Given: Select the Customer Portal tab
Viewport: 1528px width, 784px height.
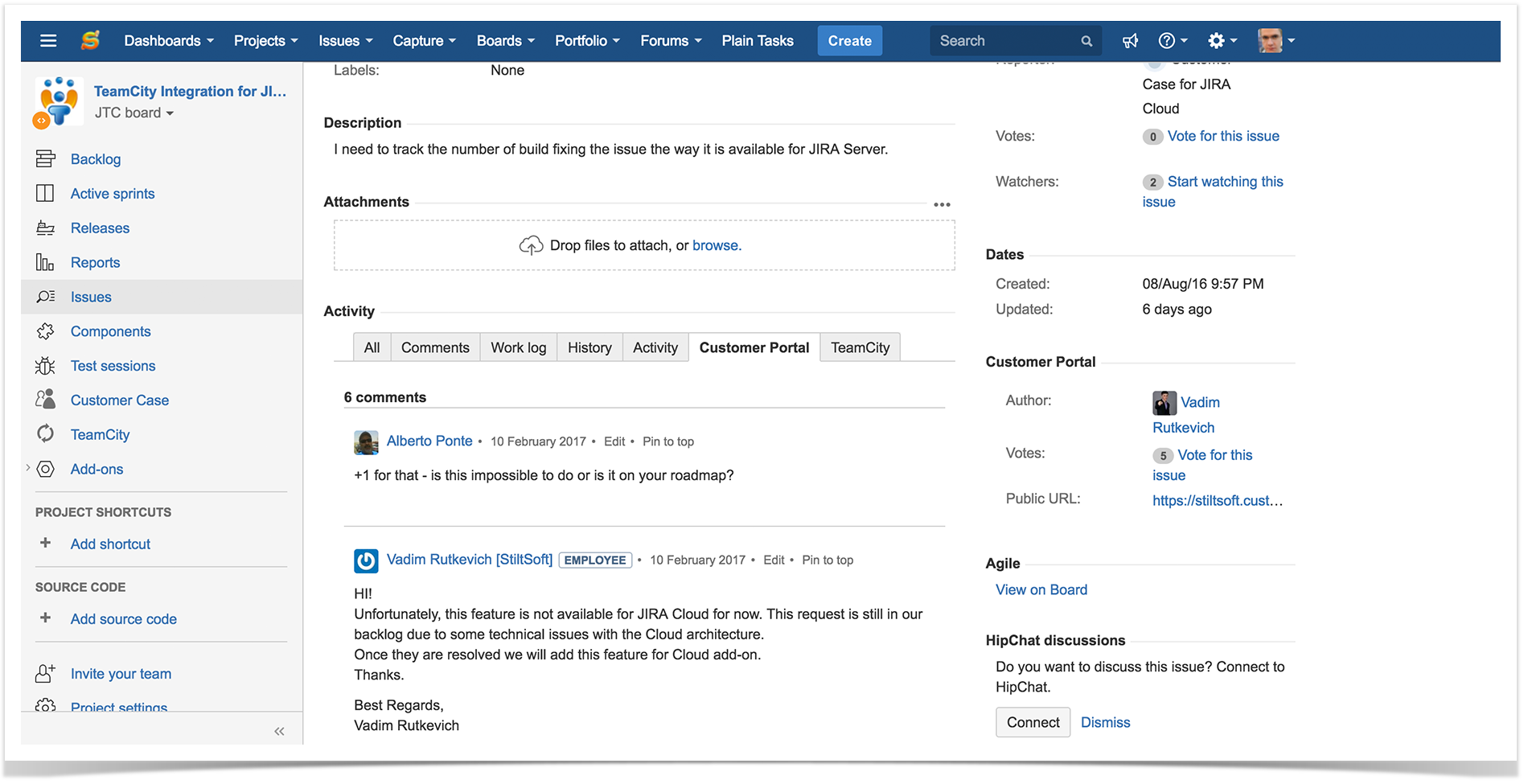Looking at the screenshot, I should pyautogui.click(x=754, y=347).
